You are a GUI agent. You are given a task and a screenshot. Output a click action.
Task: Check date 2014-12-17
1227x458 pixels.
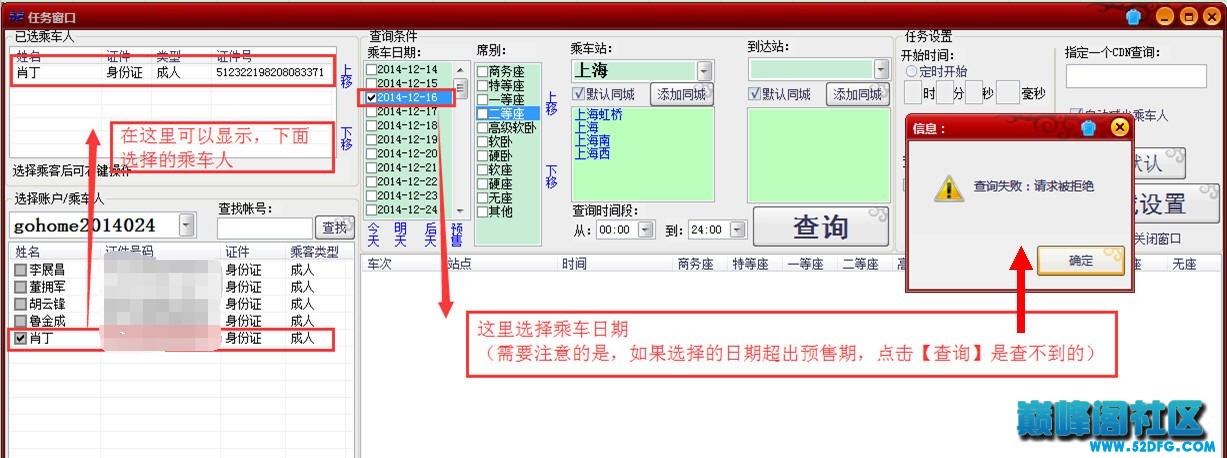coord(372,112)
